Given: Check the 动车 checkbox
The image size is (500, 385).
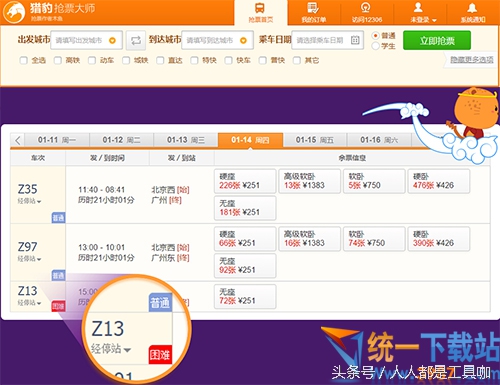Looking at the screenshot, I should click(92, 60).
